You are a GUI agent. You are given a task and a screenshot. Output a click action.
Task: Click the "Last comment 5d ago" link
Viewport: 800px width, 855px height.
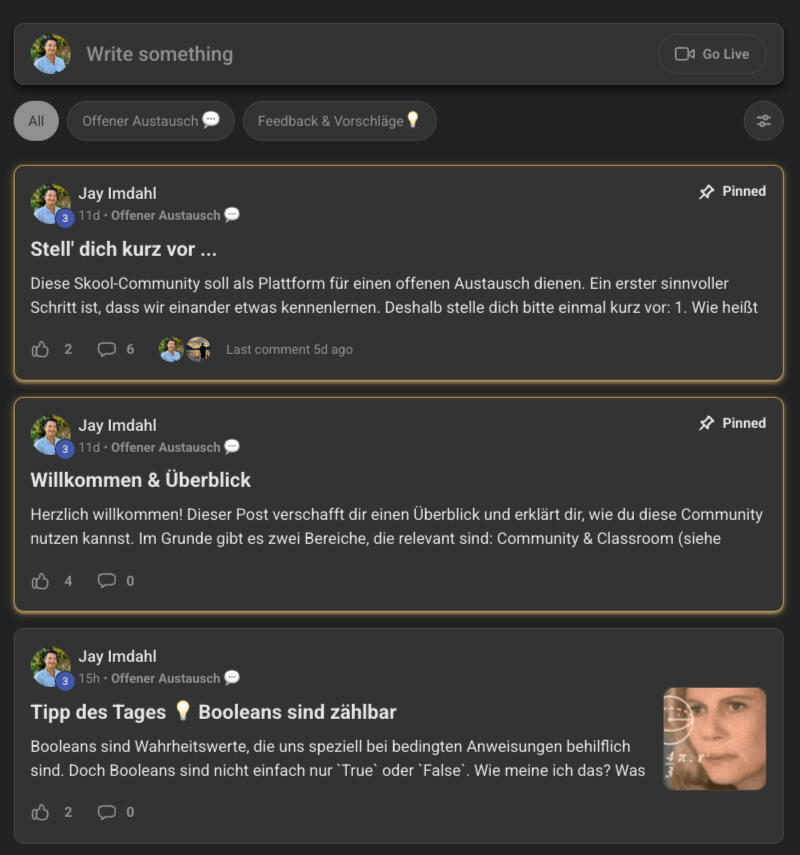coord(289,349)
